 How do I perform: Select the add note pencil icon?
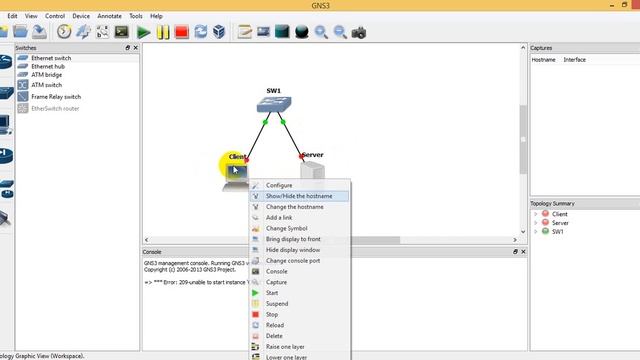244,32
